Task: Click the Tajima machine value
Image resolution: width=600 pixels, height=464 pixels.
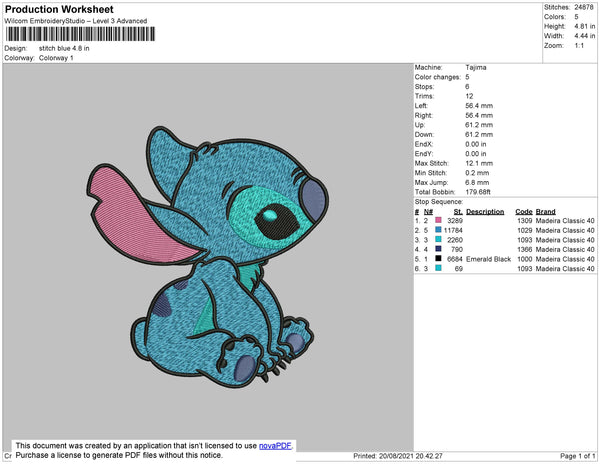Action: (476, 67)
